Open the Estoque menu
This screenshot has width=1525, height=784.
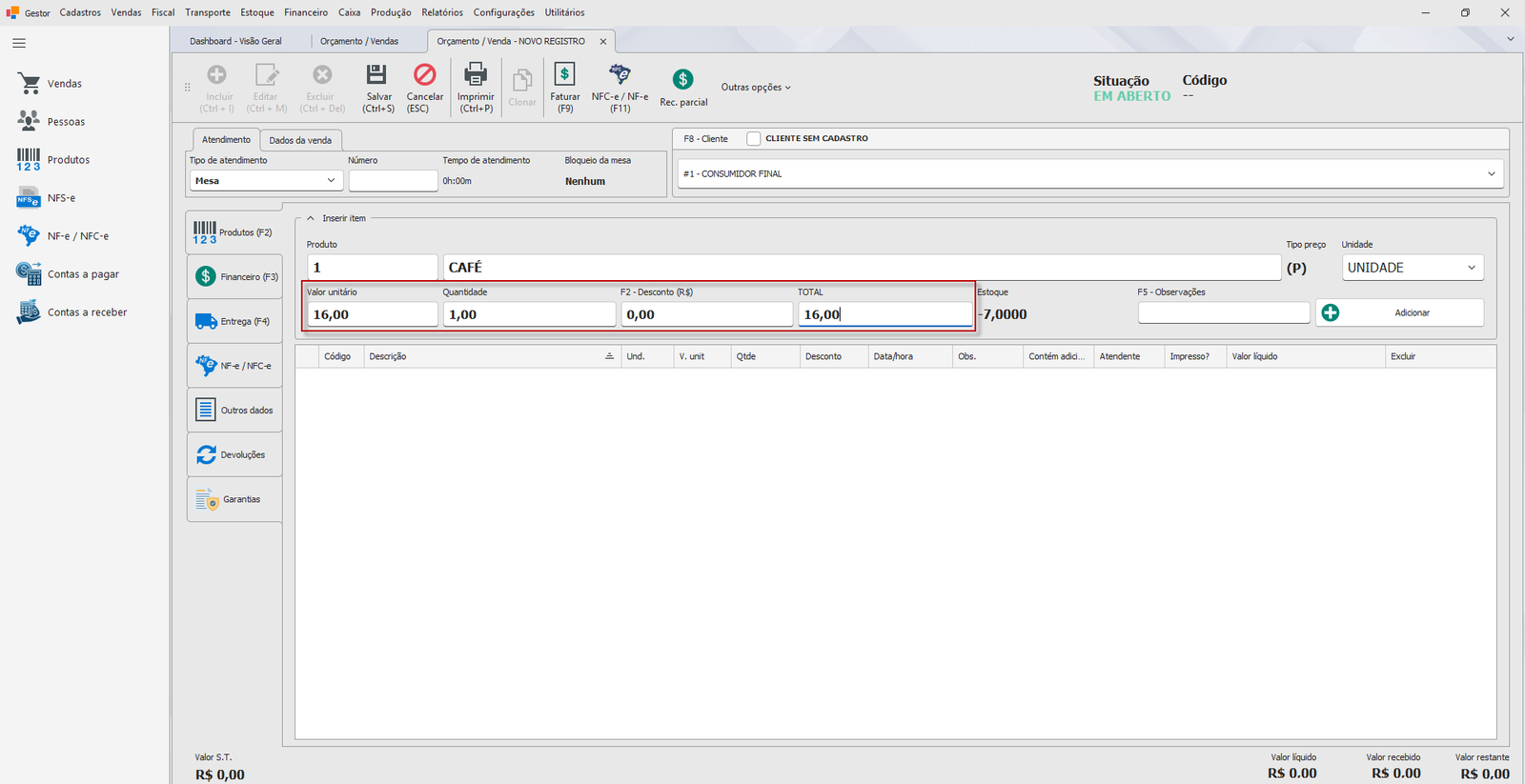(257, 12)
